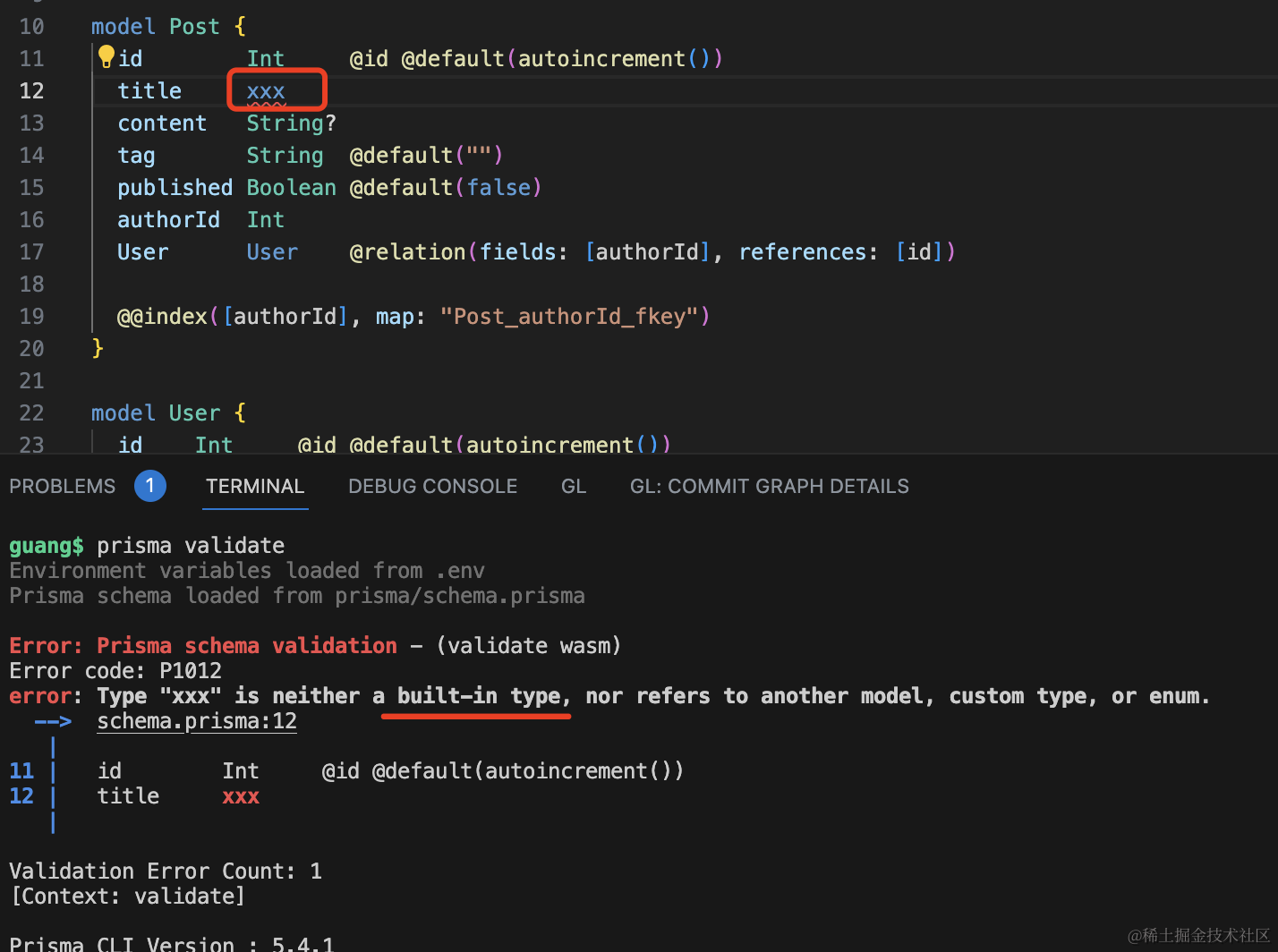Click the String? type of content field
1278x952 pixels.
[x=292, y=123]
